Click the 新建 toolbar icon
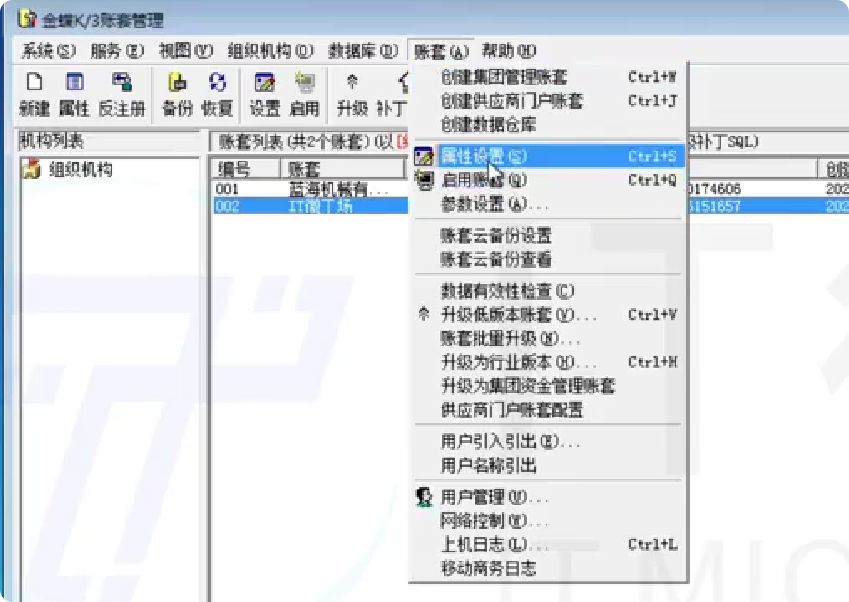 [x=35, y=94]
